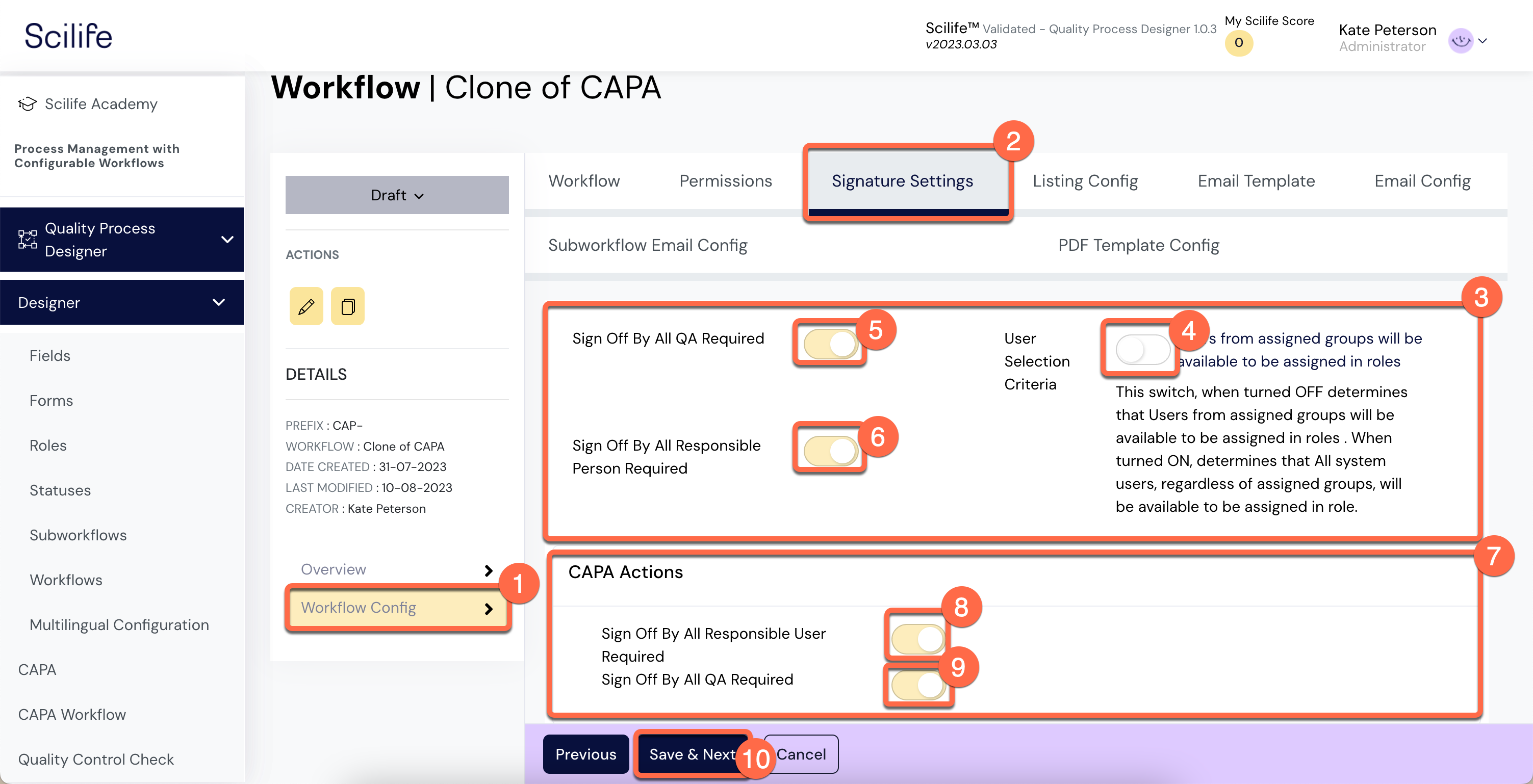Click the v2023.03.03 version text
The width and height of the screenshot is (1533, 784).
click(x=960, y=45)
